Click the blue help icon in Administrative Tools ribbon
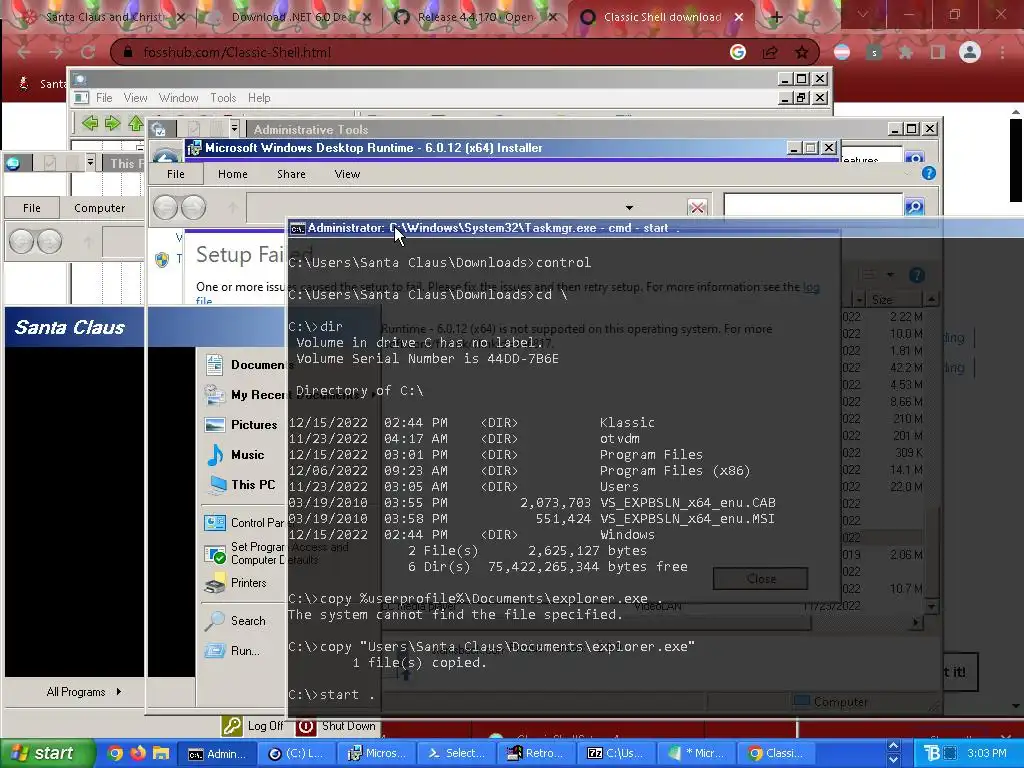This screenshot has height=768, width=1024. (x=928, y=173)
